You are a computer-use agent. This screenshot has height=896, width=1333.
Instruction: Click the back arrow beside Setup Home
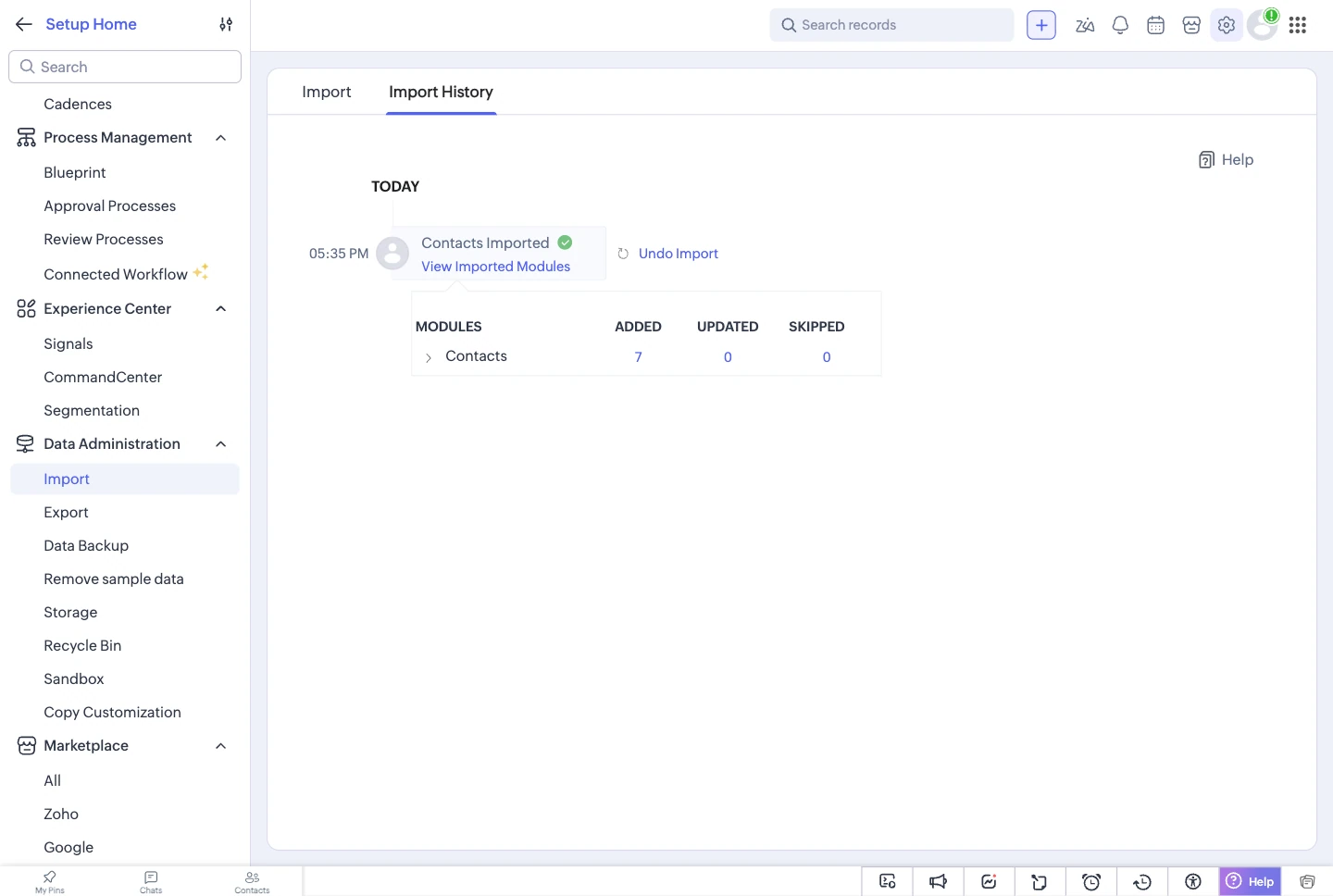coord(24,24)
